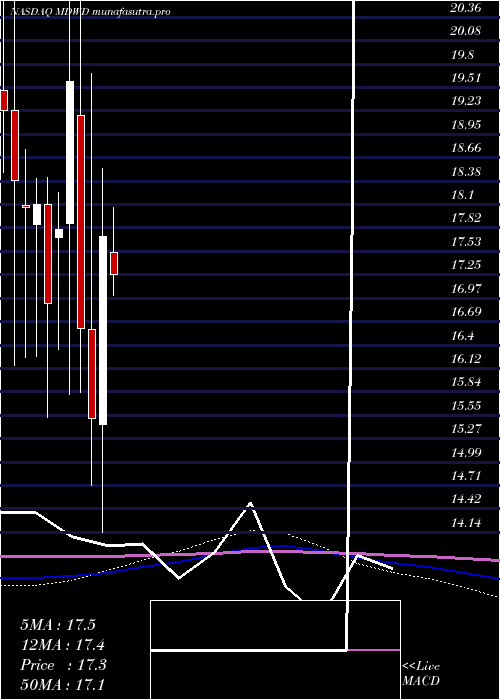Click the 20.08 price axis label
This screenshot has height=700, width=500.
(x=466, y=31)
